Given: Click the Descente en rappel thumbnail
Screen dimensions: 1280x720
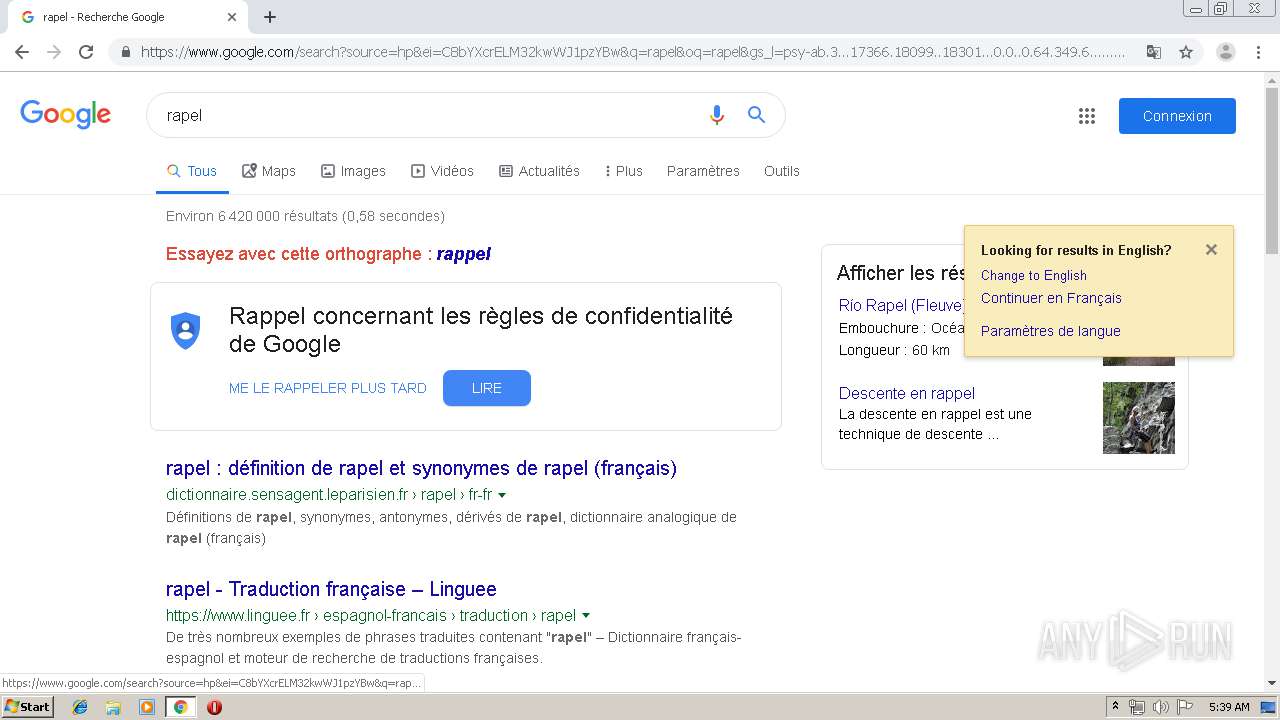Looking at the screenshot, I should coord(1139,418).
